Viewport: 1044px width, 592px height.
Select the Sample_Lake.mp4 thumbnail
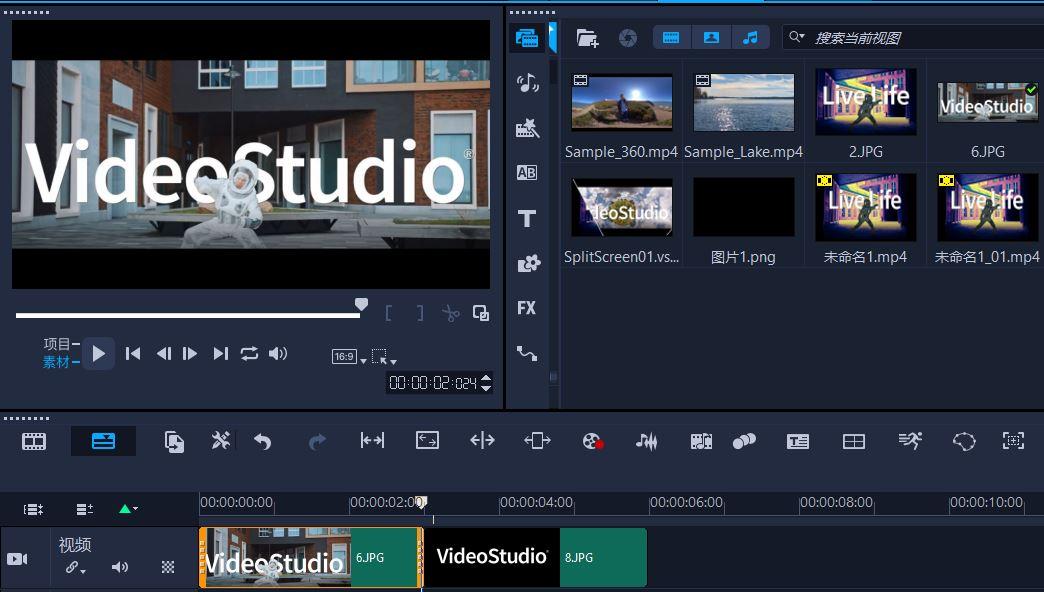click(743, 102)
